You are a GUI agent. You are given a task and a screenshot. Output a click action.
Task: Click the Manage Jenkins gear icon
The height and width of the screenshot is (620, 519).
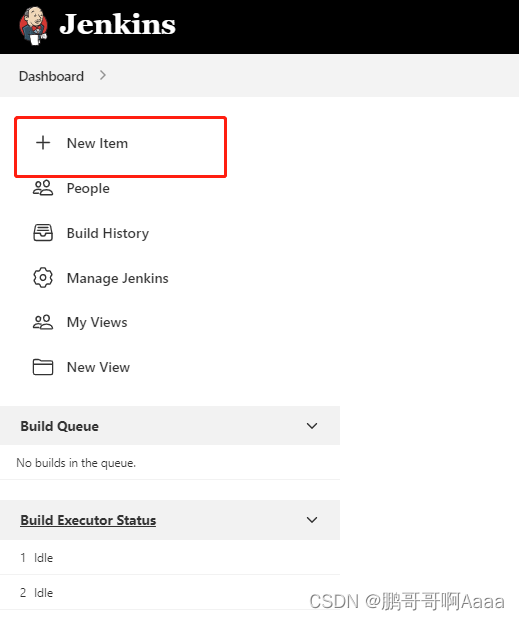[x=43, y=278]
